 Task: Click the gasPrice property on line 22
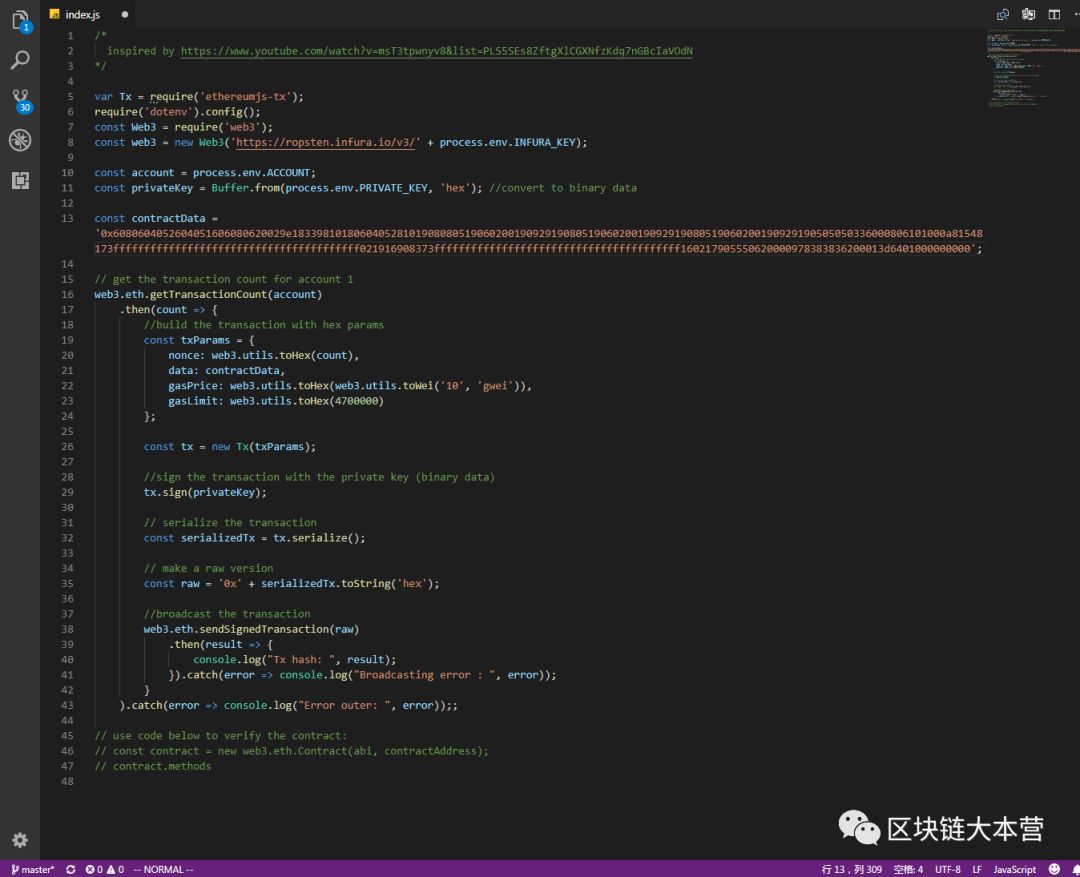click(193, 386)
